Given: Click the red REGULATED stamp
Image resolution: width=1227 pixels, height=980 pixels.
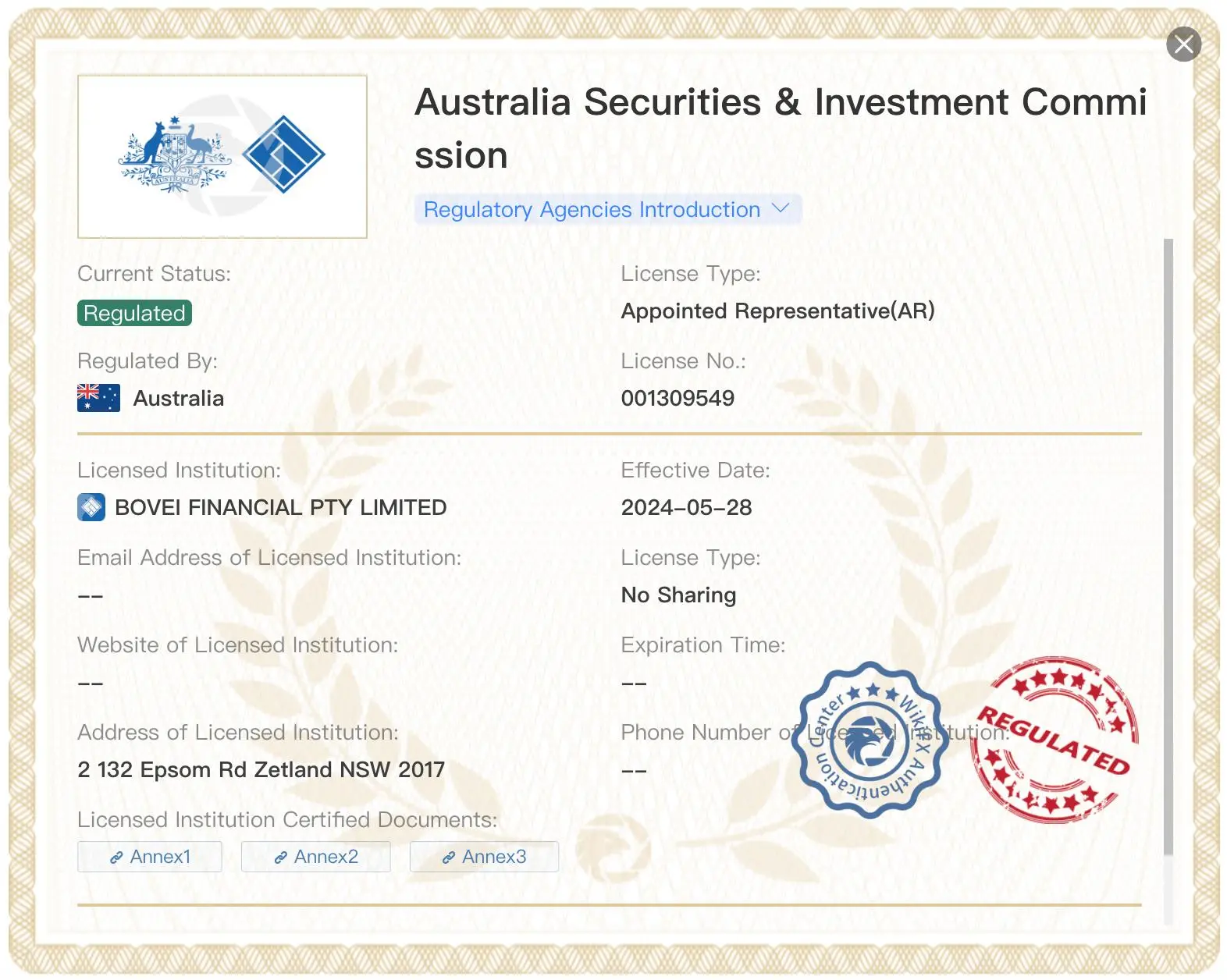Looking at the screenshot, I should pos(1054,740).
